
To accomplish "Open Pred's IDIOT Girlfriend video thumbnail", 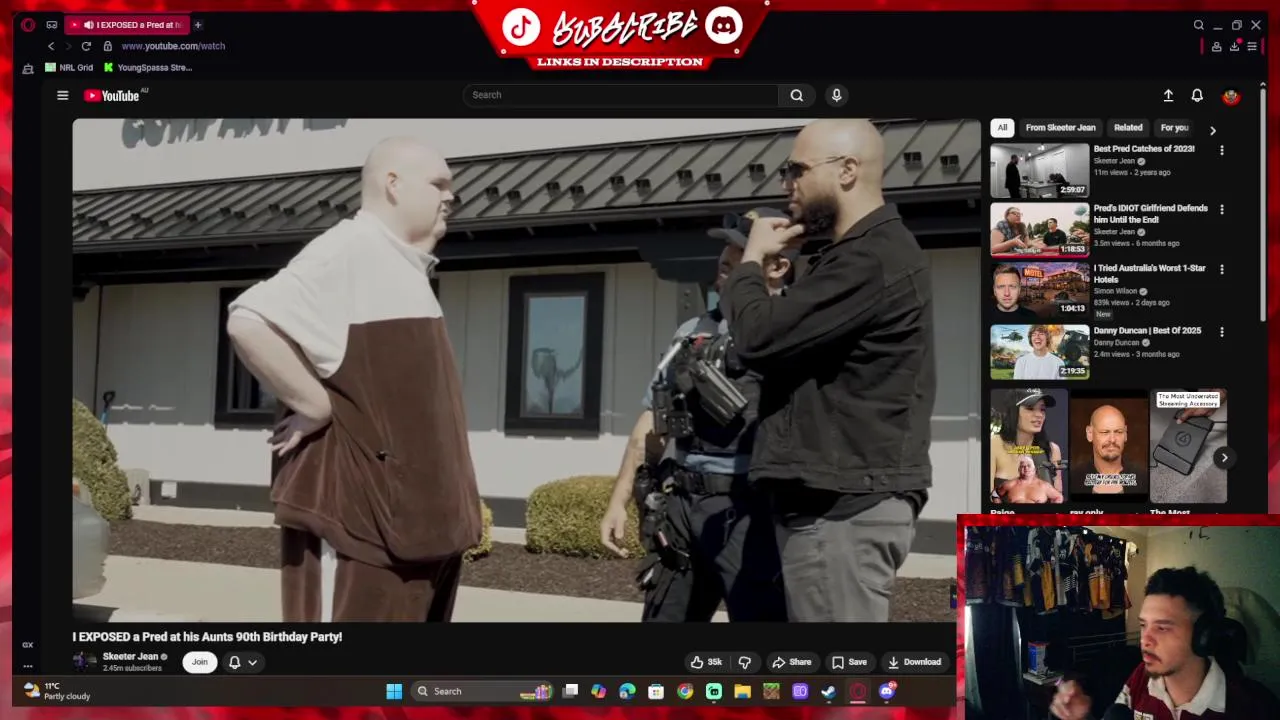I will click(1040, 230).
